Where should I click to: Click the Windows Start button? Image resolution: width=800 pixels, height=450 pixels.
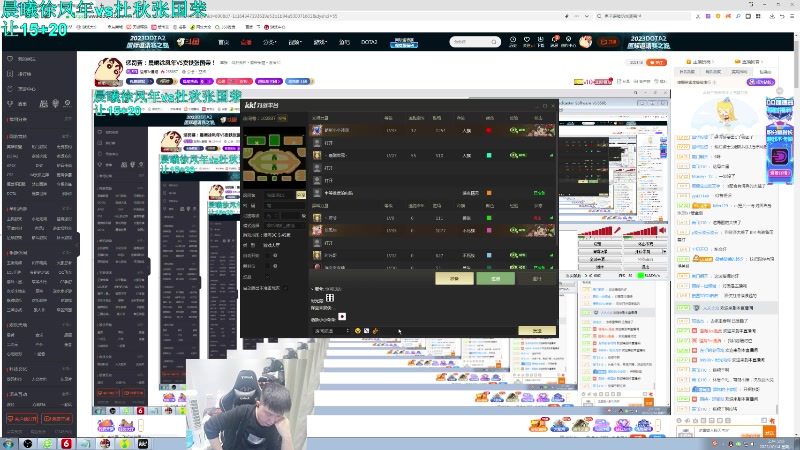click(x=9, y=443)
